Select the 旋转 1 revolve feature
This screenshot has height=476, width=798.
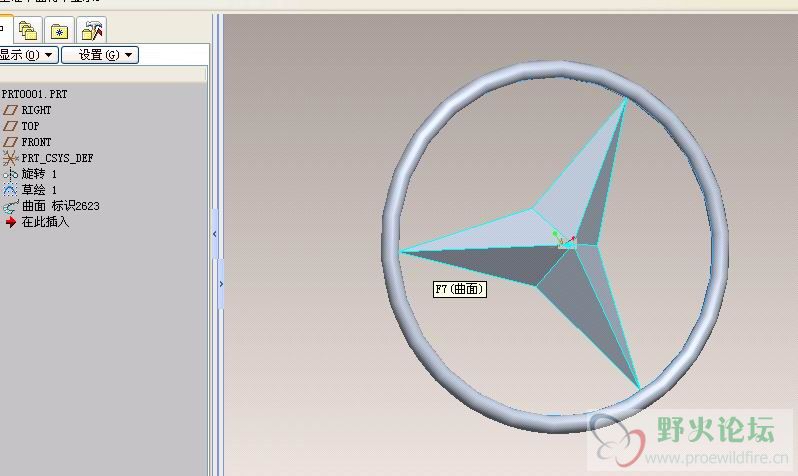[x=39, y=174]
